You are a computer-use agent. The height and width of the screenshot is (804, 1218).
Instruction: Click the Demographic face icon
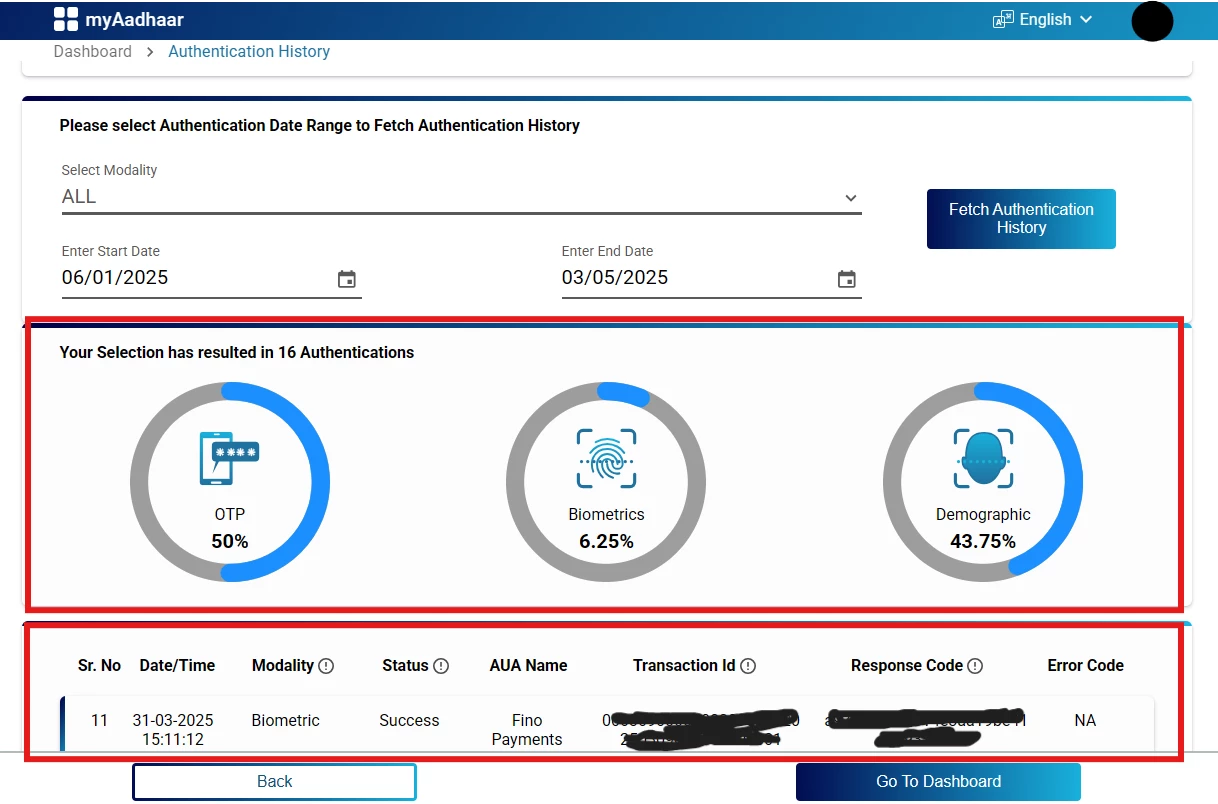(983, 459)
